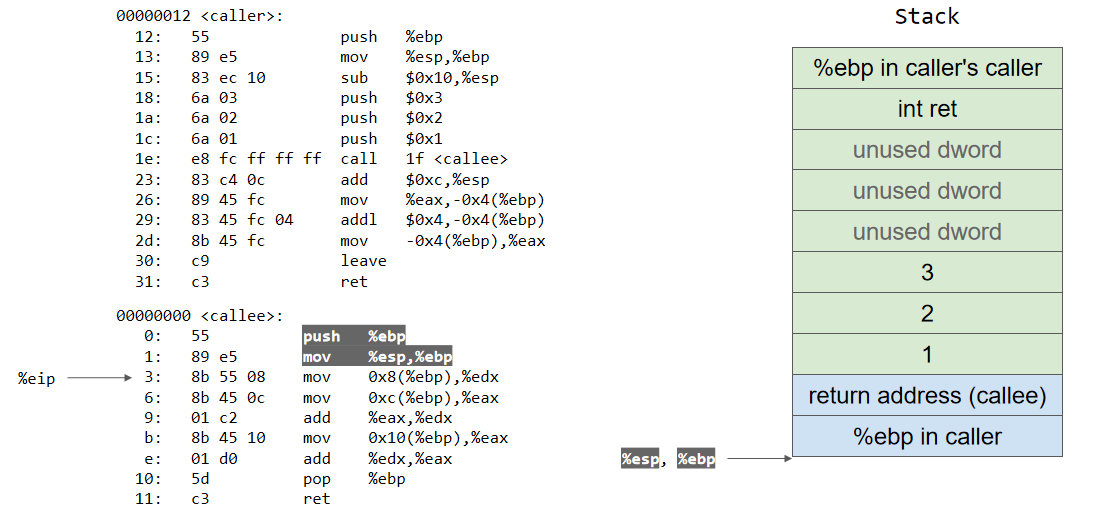Click the highlighted "push %ebp" in callee
This screenshot has height=516, width=1100.
[x=354, y=336]
